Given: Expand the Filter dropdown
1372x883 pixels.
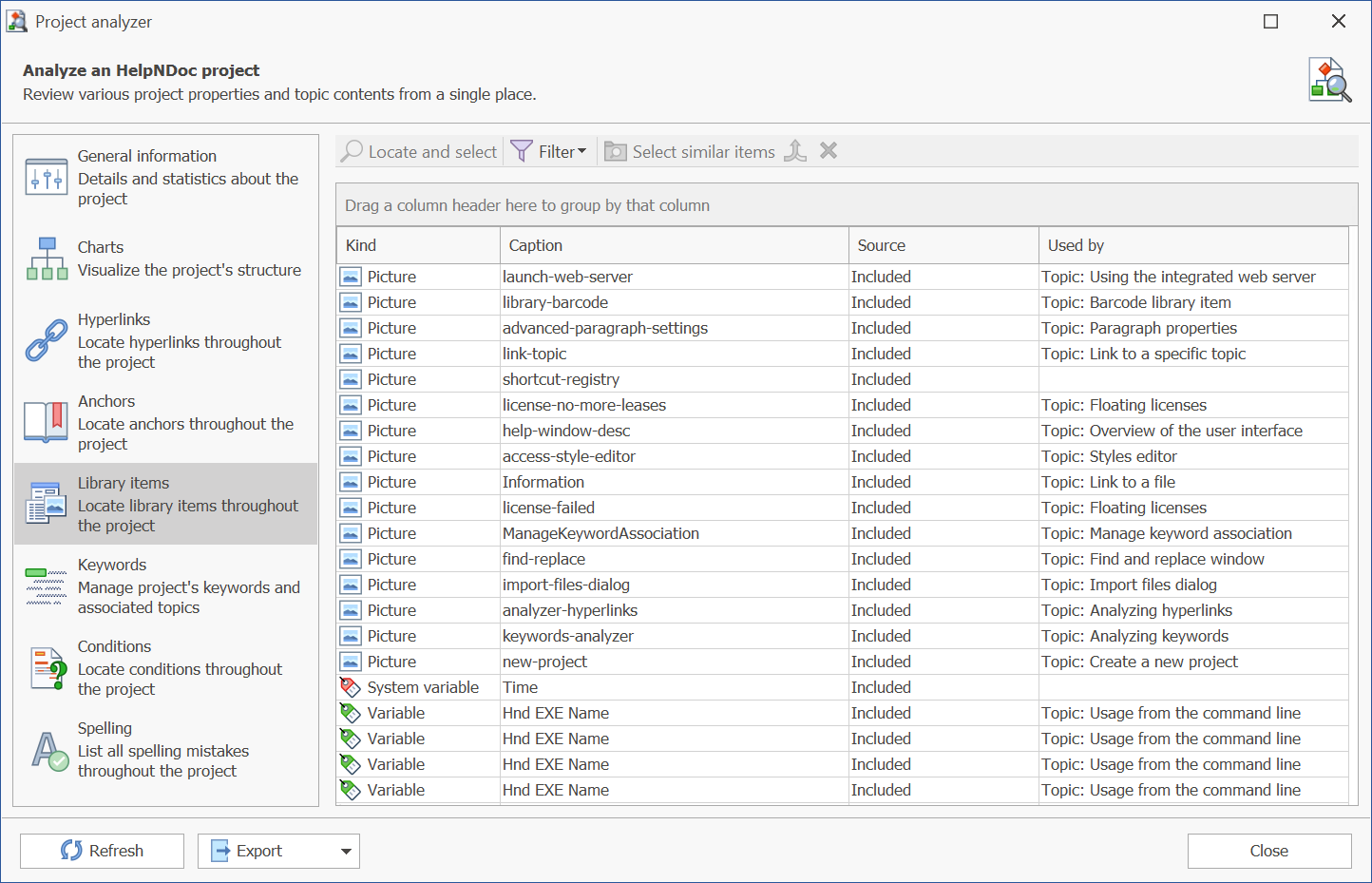Looking at the screenshot, I should [550, 151].
